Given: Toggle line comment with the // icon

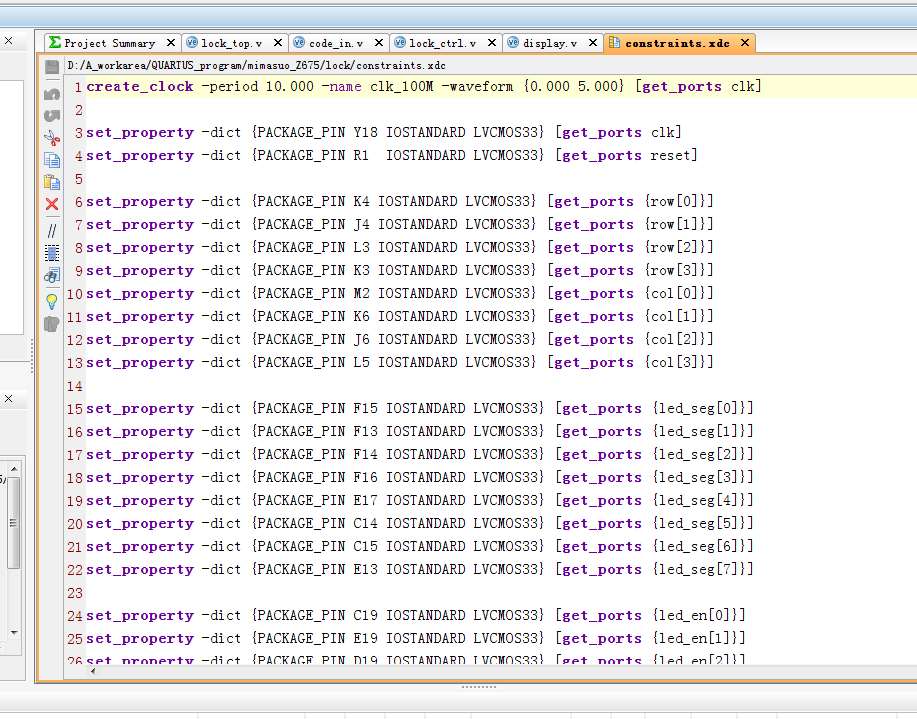Looking at the screenshot, I should (x=52, y=230).
